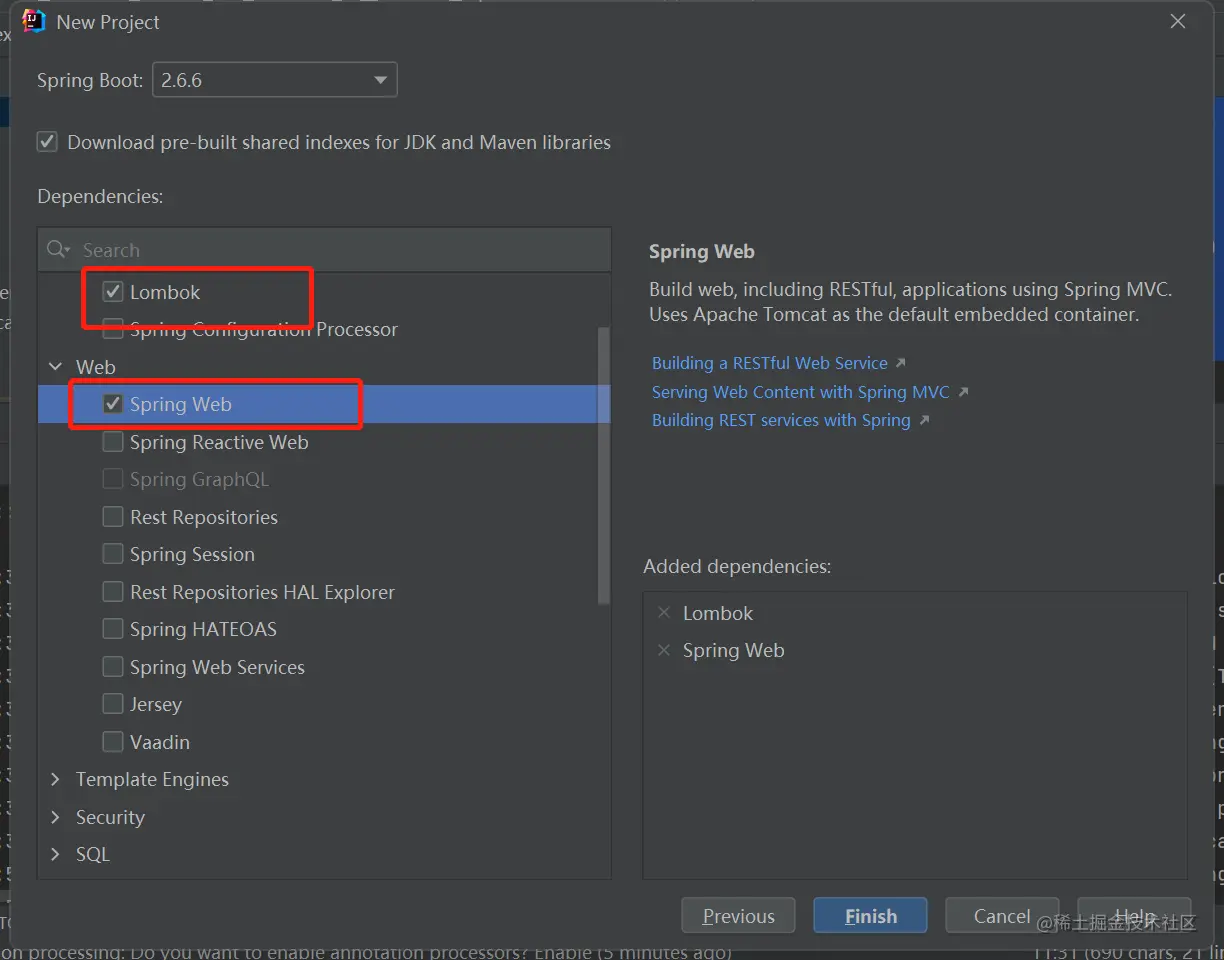This screenshot has width=1224, height=960.
Task: Remove Lombok from added dependencies
Action: 664,613
